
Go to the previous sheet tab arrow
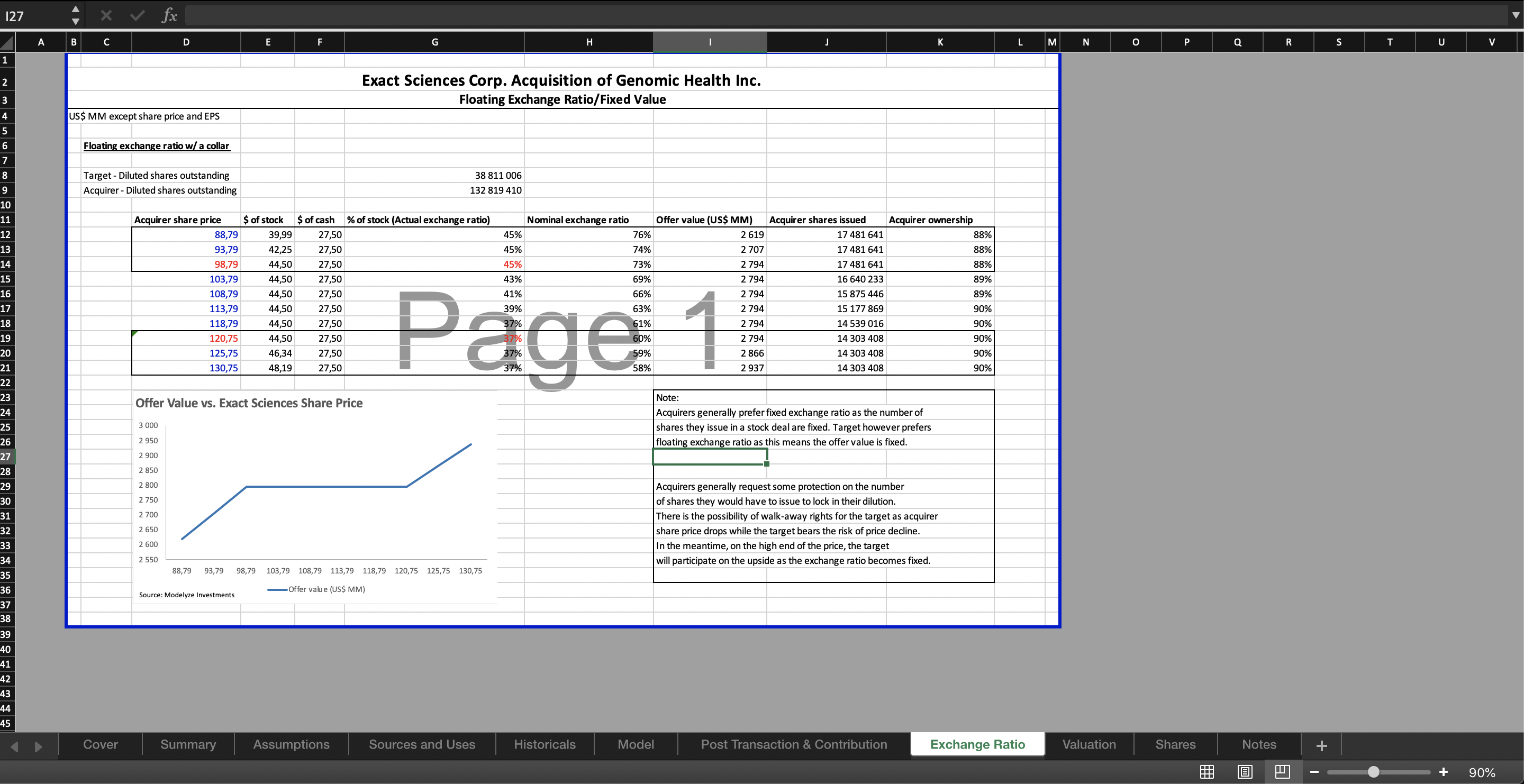pyautogui.click(x=15, y=746)
